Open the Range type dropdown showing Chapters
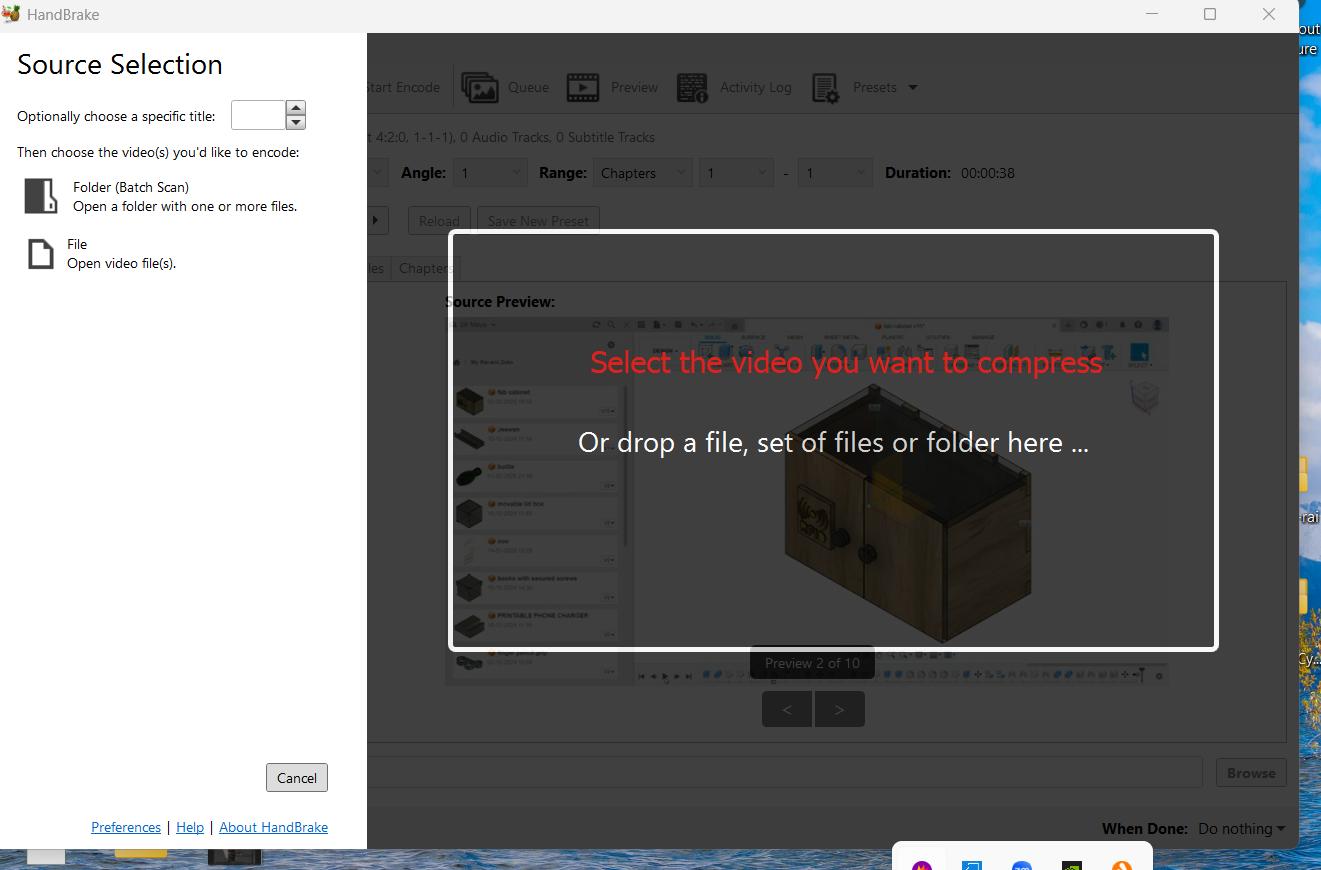Image resolution: width=1321 pixels, height=870 pixels. click(x=642, y=173)
